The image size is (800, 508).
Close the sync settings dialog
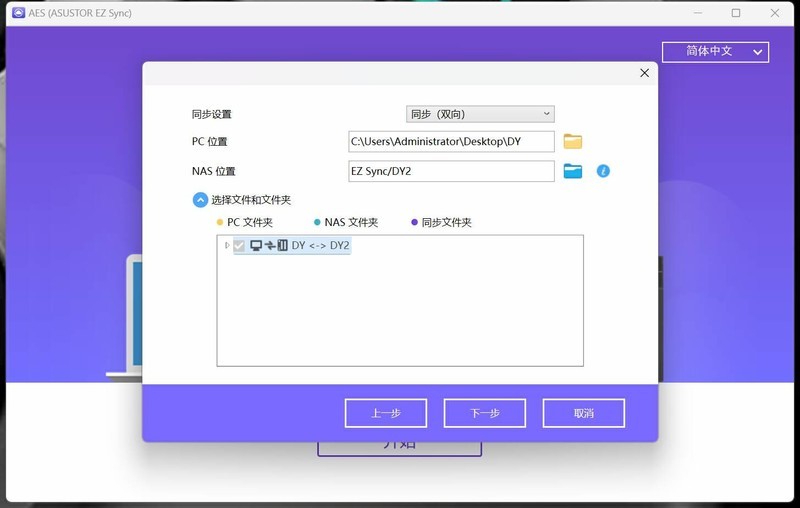pos(644,73)
